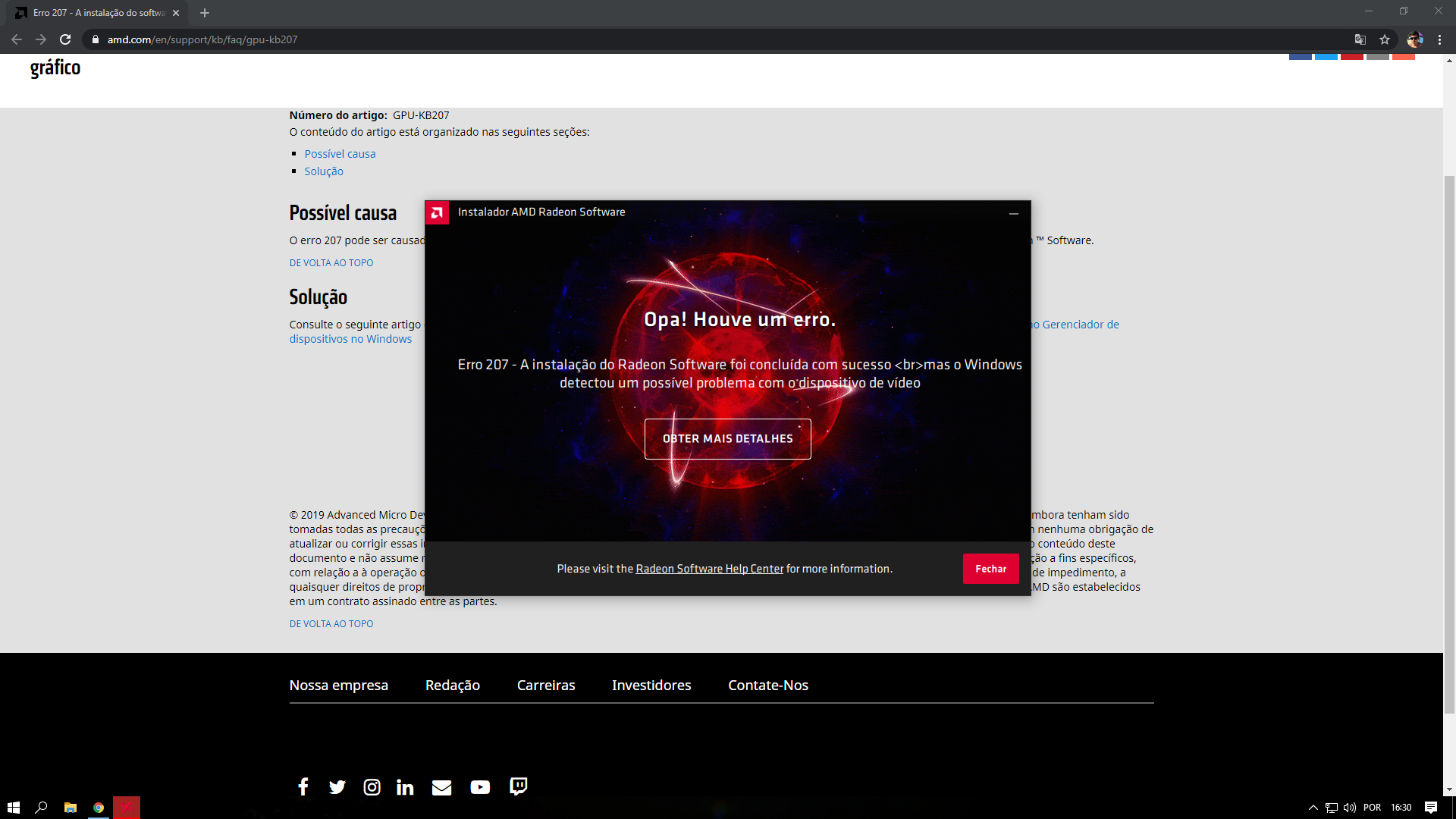Viewport: 1456px width, 819px height.
Task: Open Chrome three-dot menu
Action: pyautogui.click(x=1440, y=39)
